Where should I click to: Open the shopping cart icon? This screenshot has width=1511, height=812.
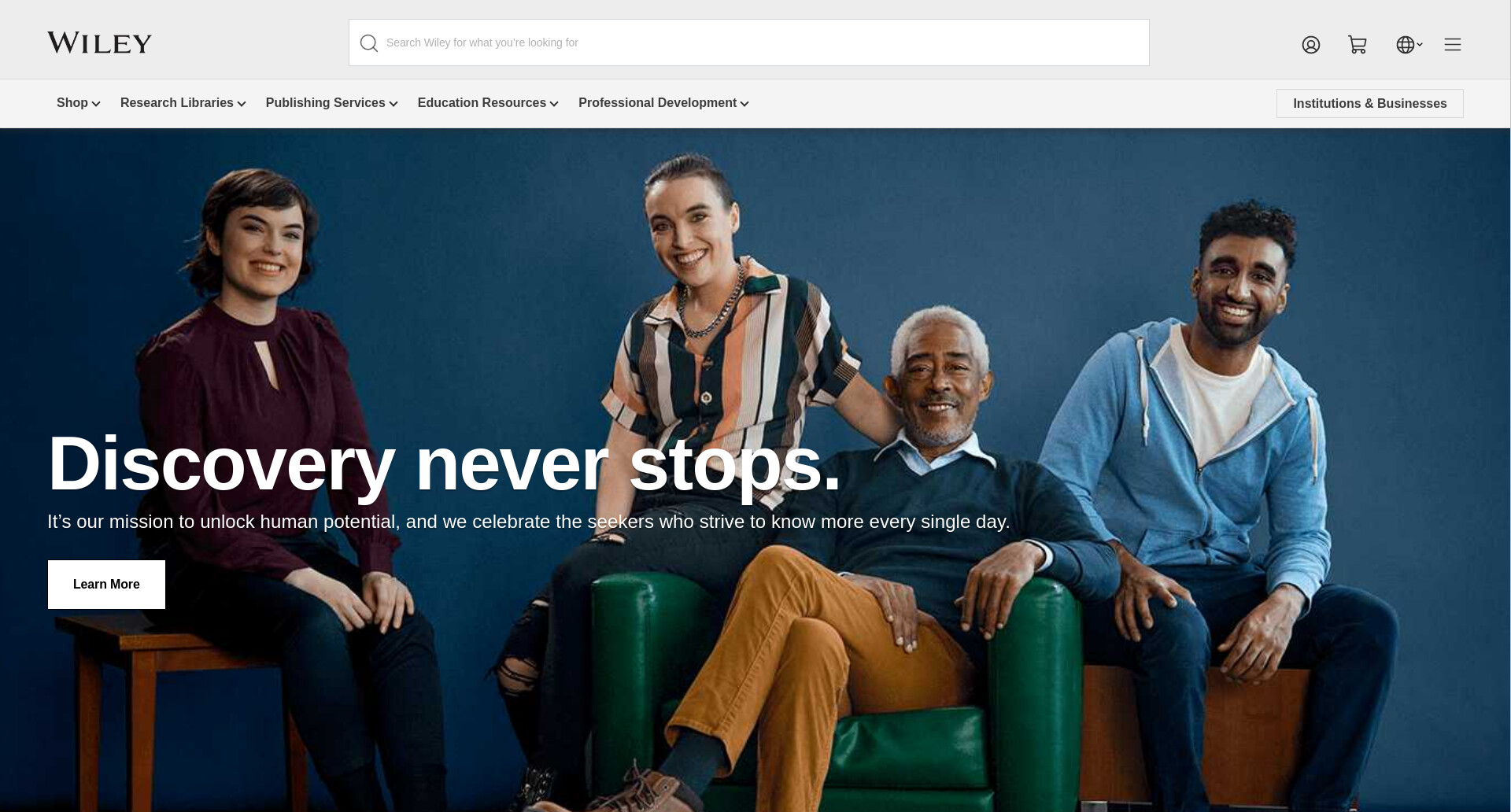point(1358,45)
